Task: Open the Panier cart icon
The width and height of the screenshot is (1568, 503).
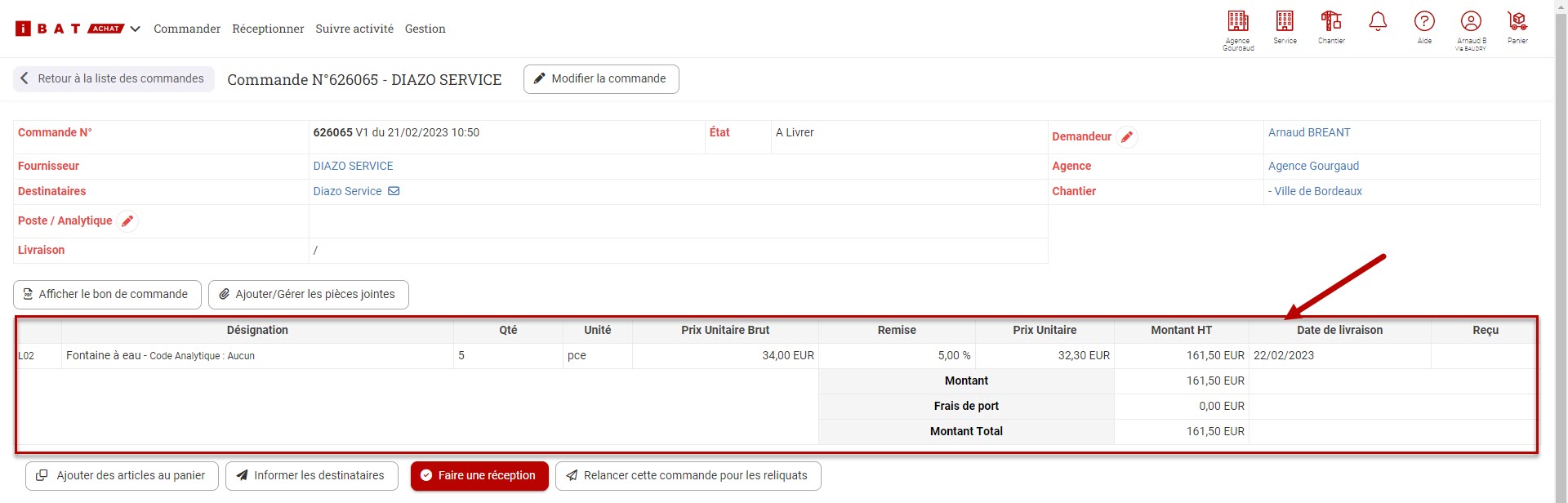Action: (1517, 22)
